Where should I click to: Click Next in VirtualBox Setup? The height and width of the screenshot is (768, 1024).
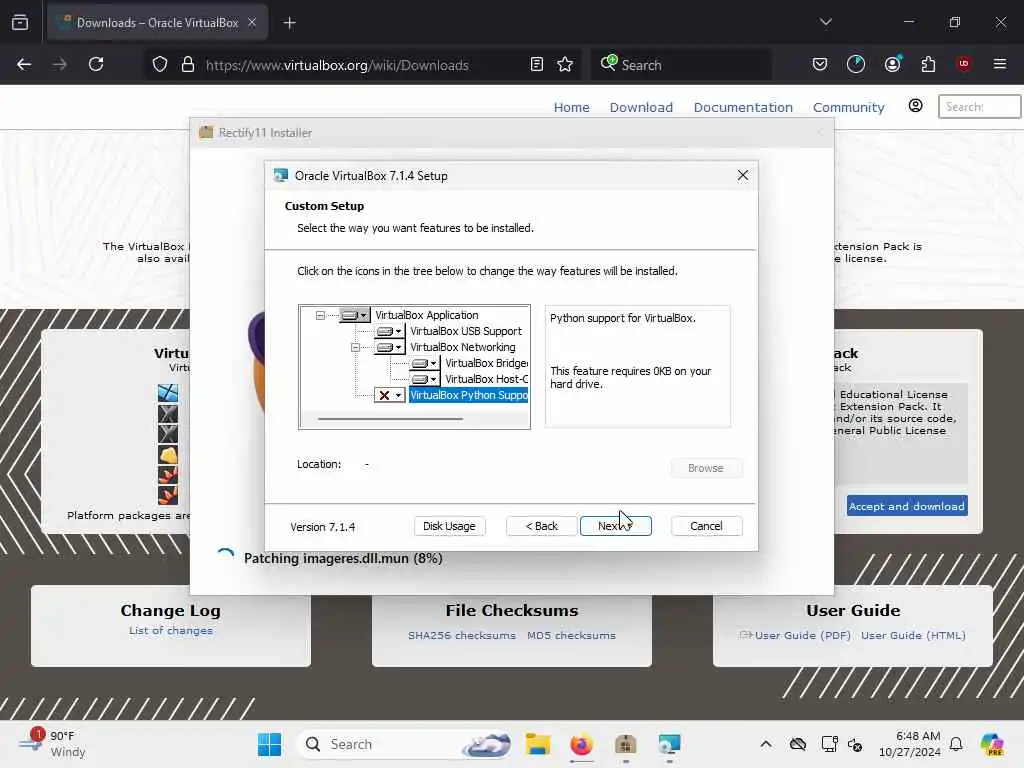[x=615, y=526]
